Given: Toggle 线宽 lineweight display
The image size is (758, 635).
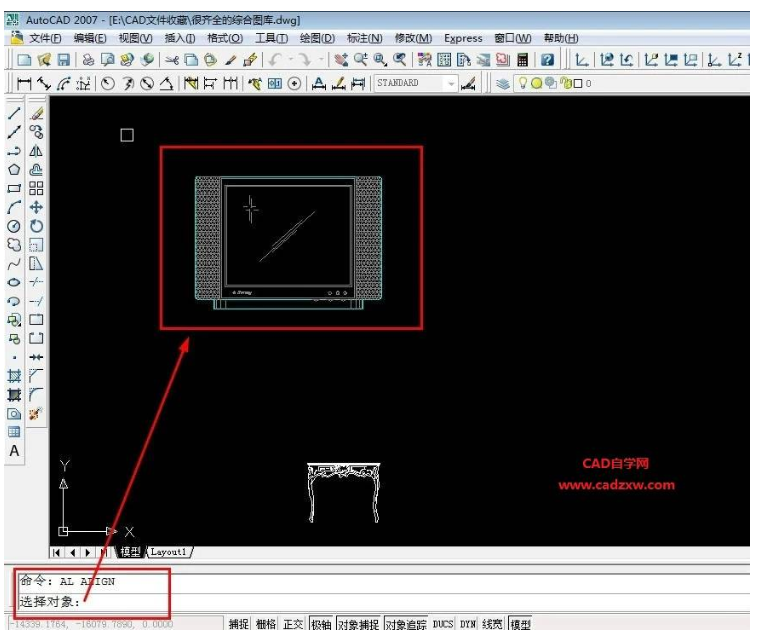Looking at the screenshot, I should [x=492, y=624].
